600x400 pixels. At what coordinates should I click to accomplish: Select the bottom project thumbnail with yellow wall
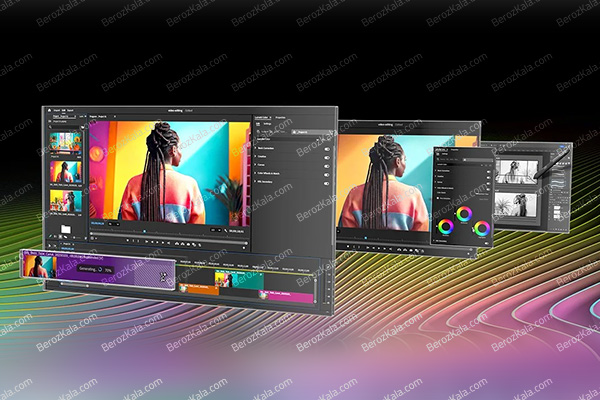click(66, 201)
